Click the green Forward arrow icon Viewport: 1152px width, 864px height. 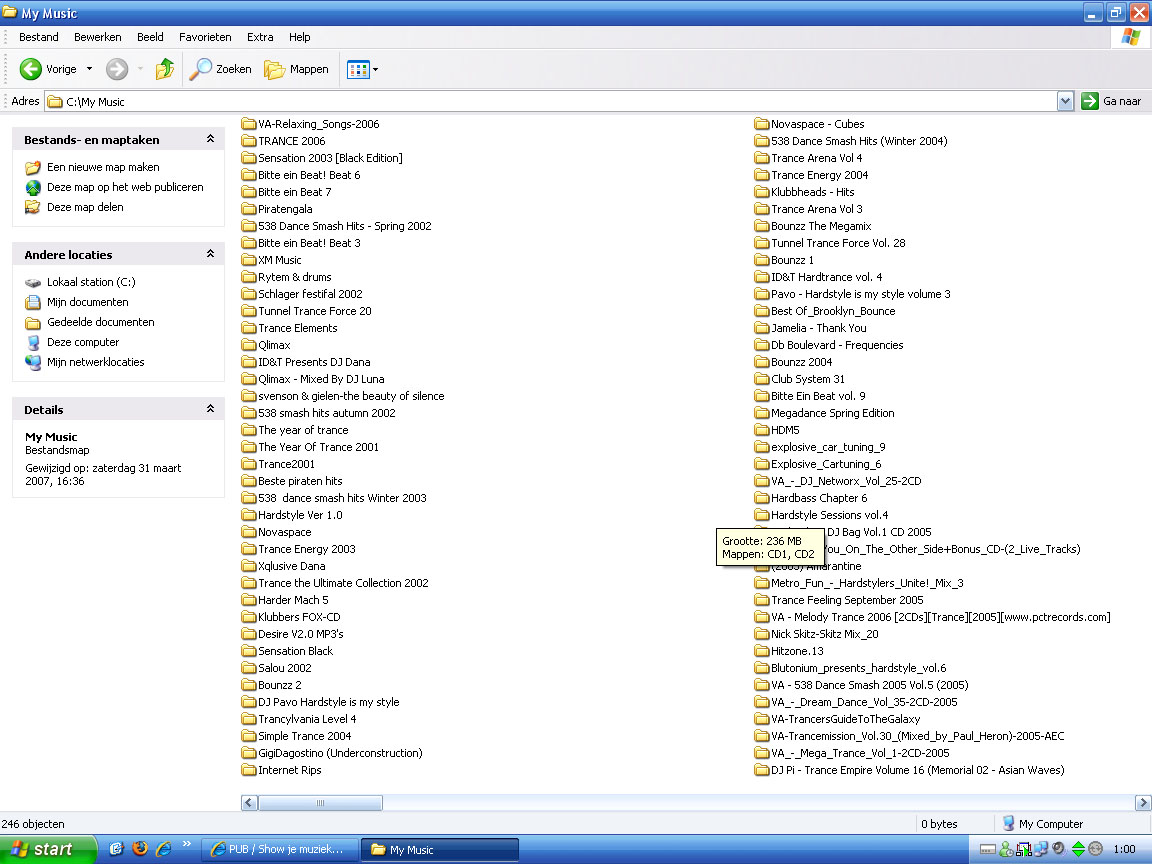pyautogui.click(x=117, y=69)
